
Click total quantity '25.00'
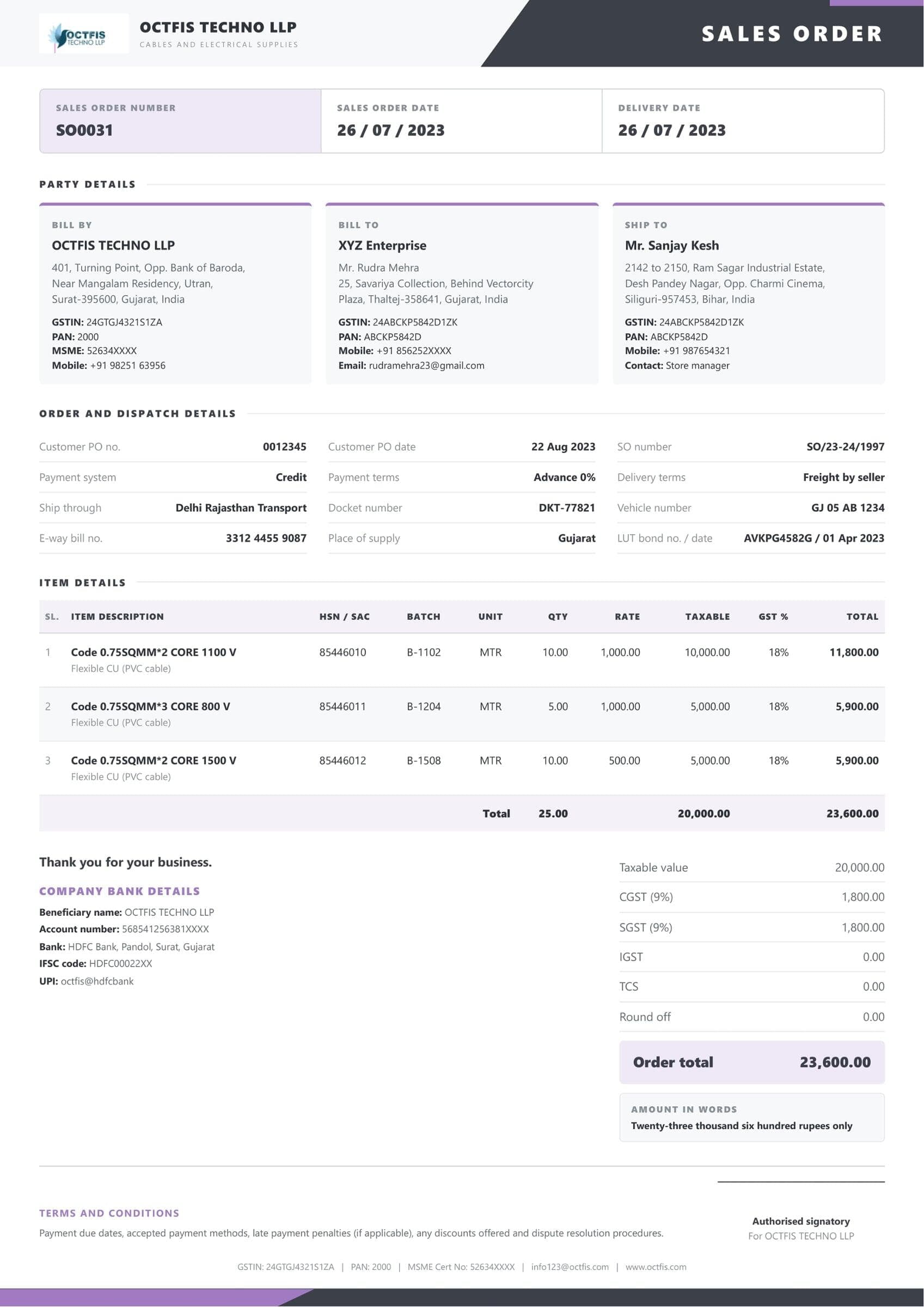(x=553, y=814)
